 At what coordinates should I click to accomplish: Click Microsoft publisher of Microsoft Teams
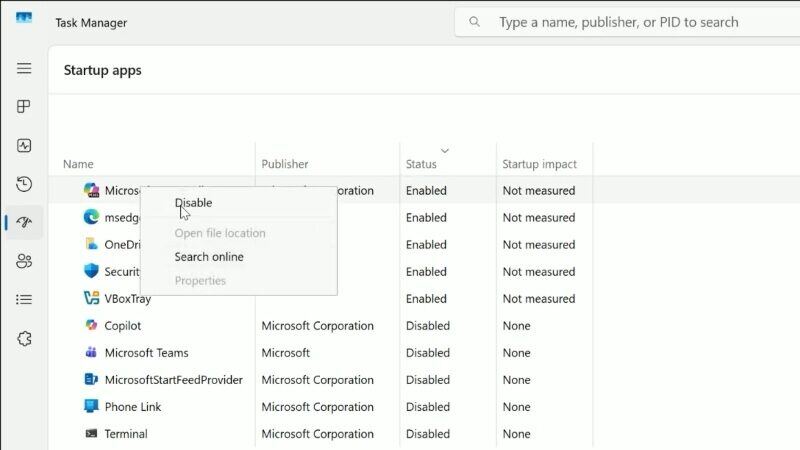pos(285,353)
